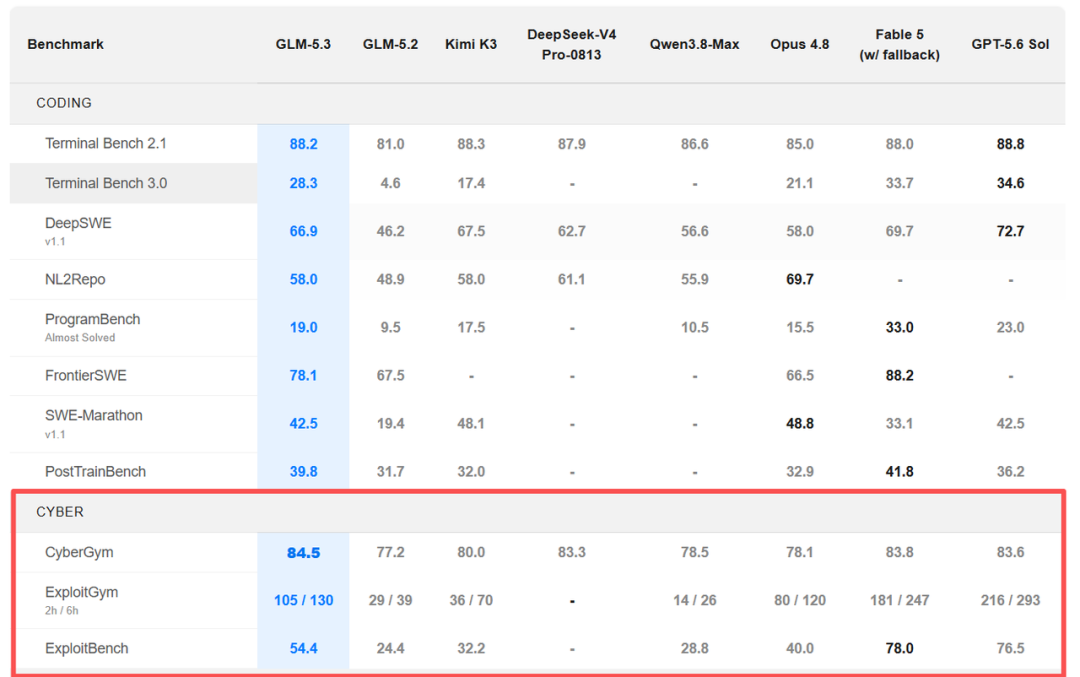Select the ExploitGym row label
The width and height of the screenshot is (1080, 677).
[x=81, y=592]
